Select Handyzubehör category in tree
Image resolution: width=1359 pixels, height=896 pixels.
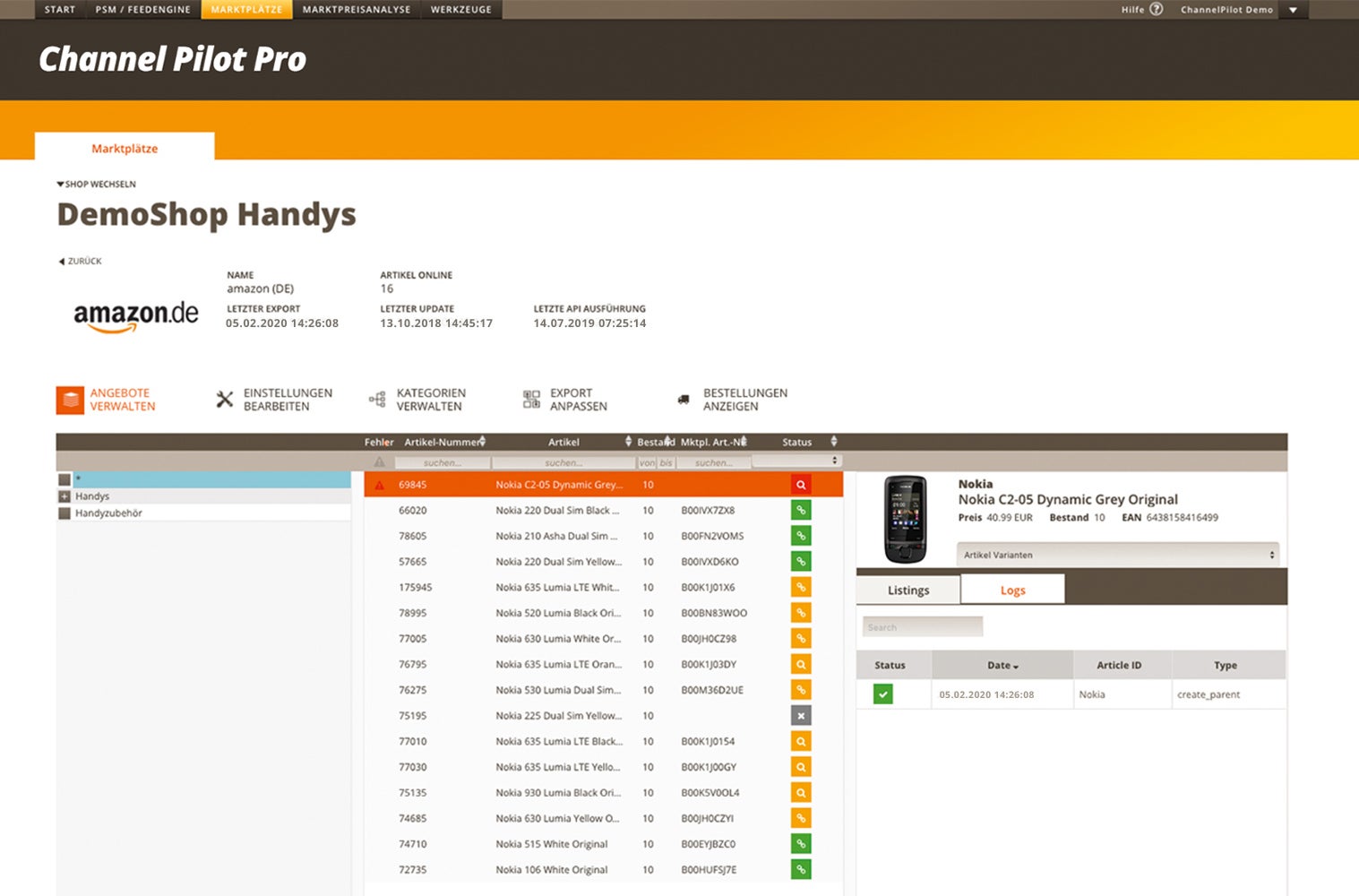[108, 513]
